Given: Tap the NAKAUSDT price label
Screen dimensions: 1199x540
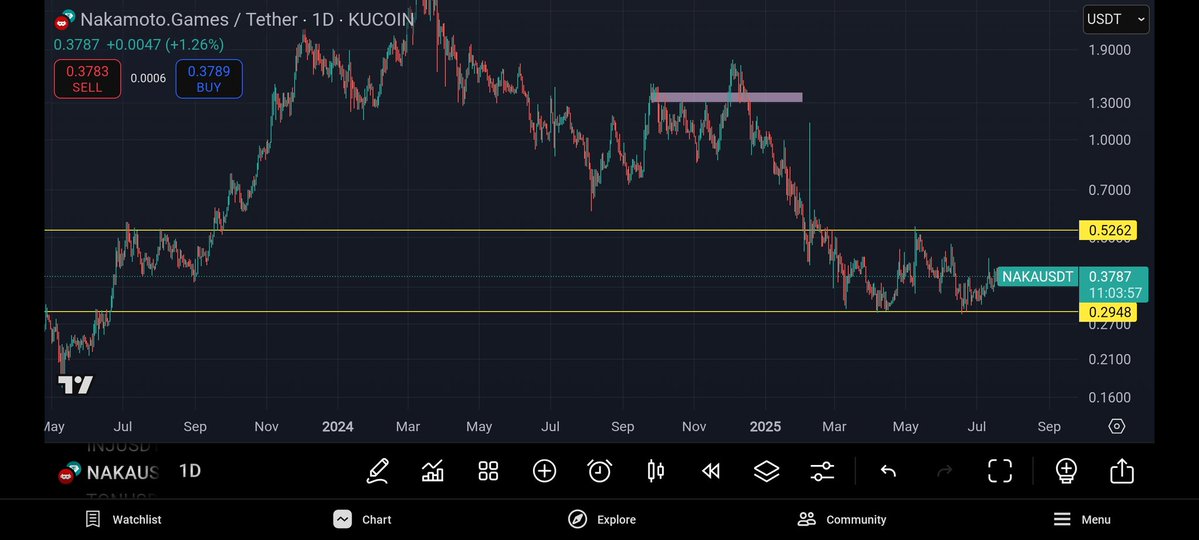Looking at the screenshot, I should click(x=1037, y=277).
